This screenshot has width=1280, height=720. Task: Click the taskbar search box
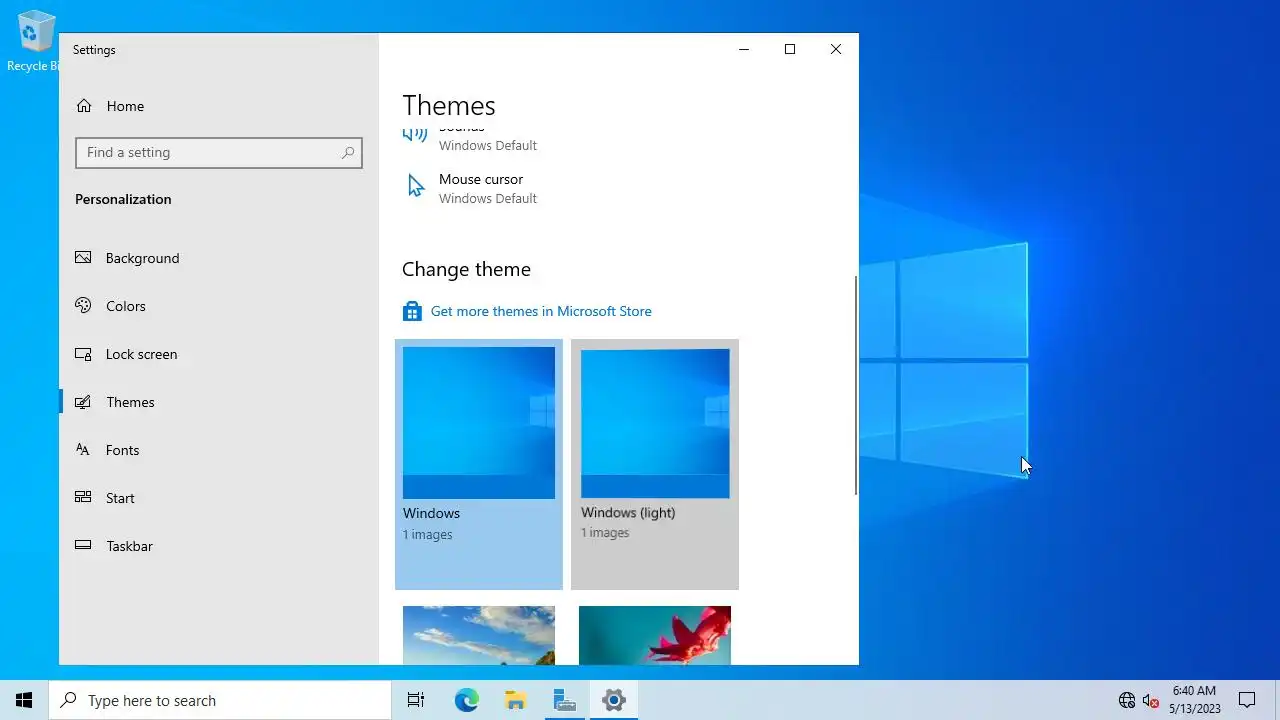click(220, 700)
